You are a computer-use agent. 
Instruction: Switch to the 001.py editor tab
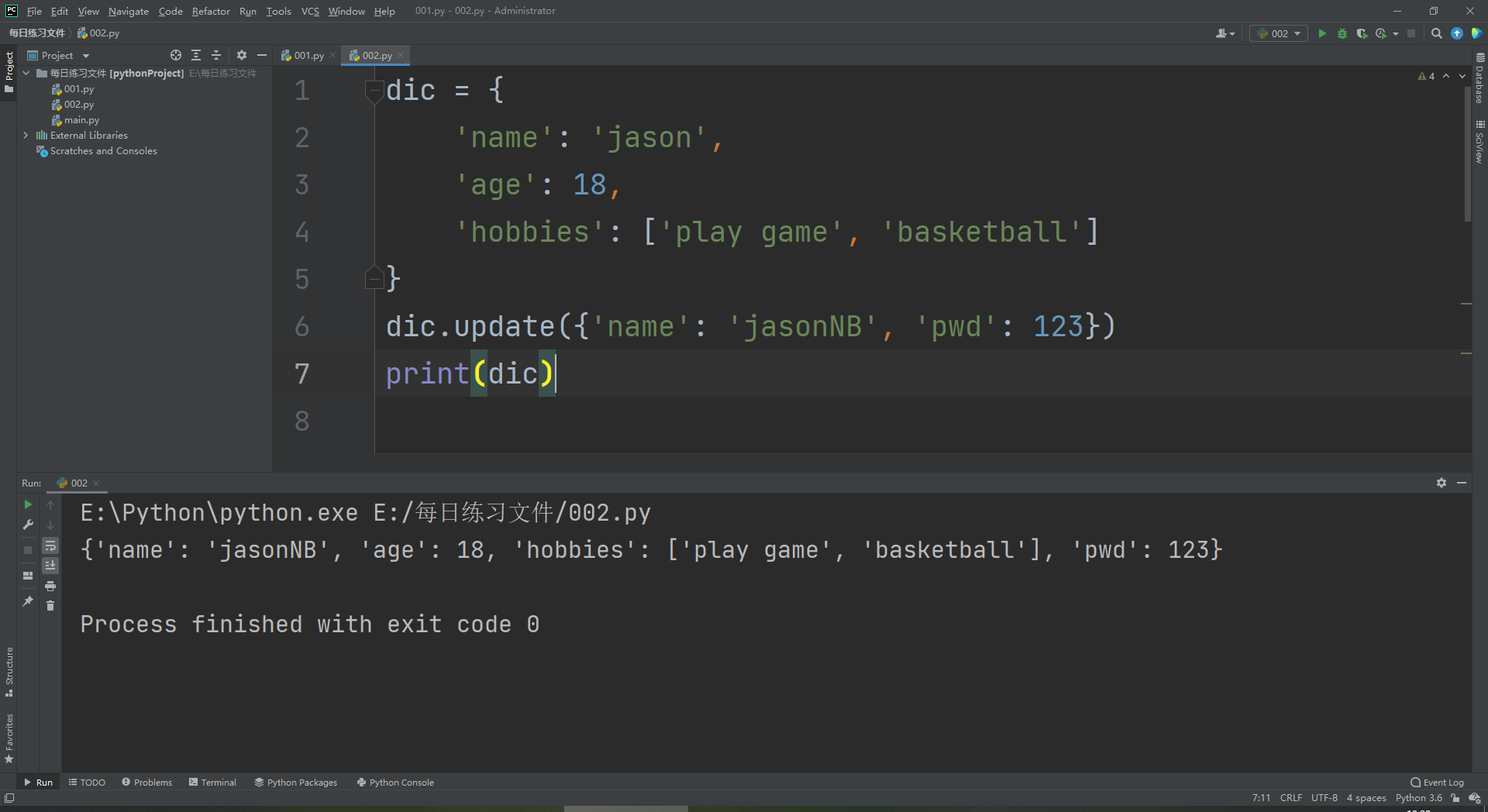[308, 55]
